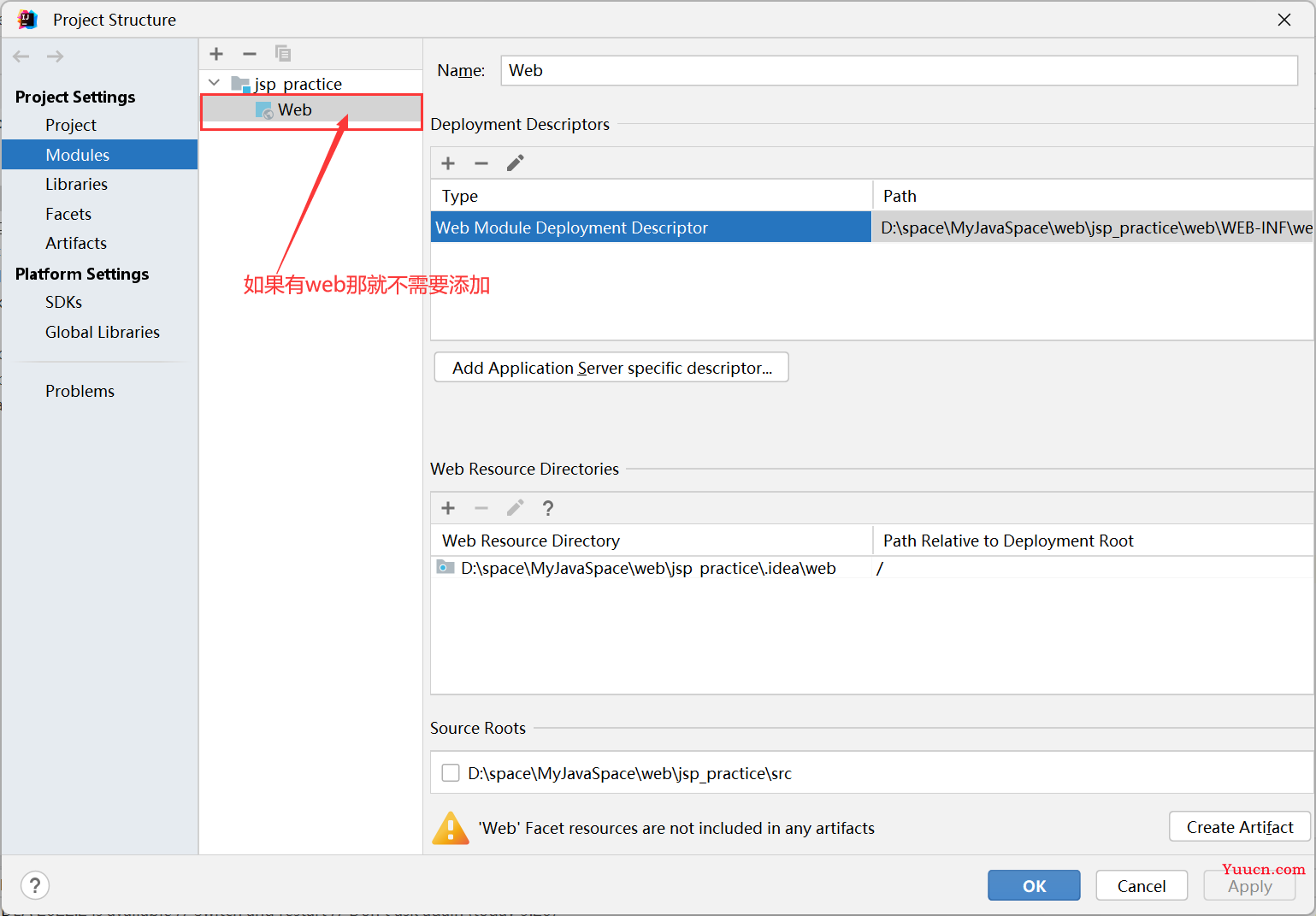Click the descriptor path cell WEB-INF
Viewport: 1316px width, 916px height.
1093,228
